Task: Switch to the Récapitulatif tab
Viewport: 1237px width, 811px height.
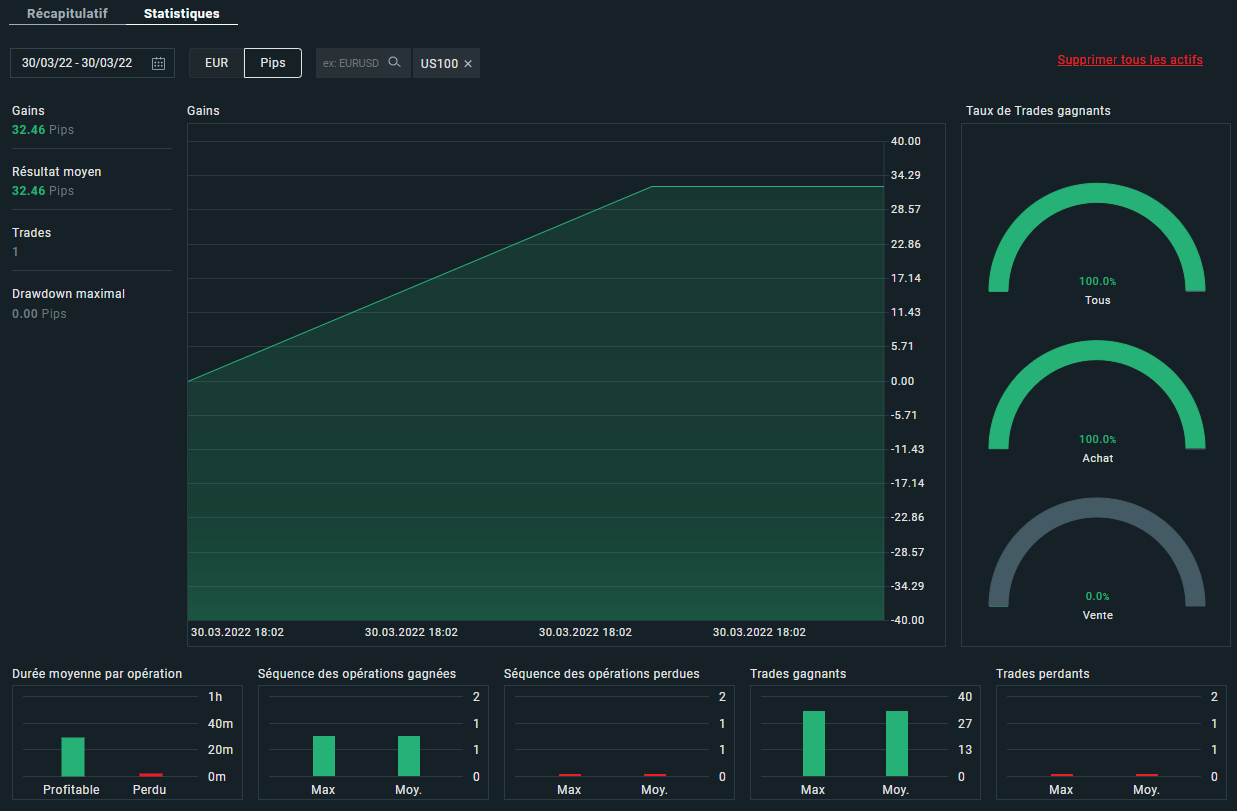Action: [x=67, y=14]
